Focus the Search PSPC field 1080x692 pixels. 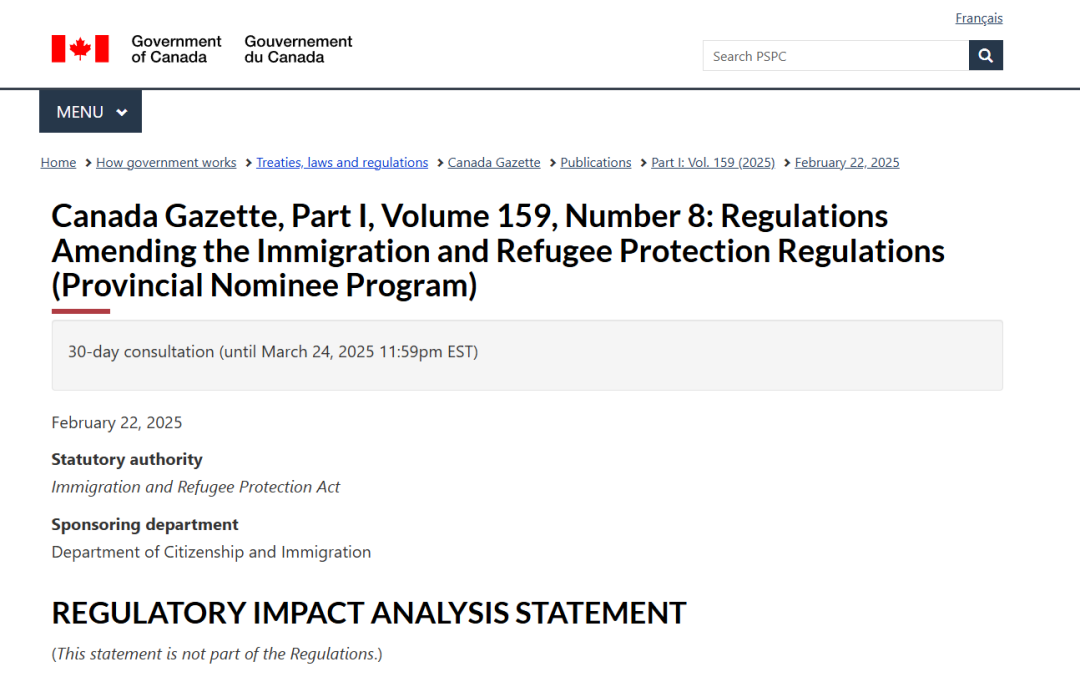point(835,56)
